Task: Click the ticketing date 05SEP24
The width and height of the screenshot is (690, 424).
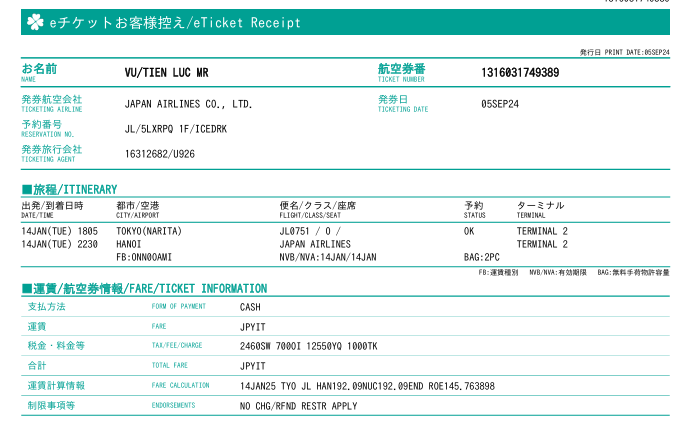Action: [x=500, y=103]
